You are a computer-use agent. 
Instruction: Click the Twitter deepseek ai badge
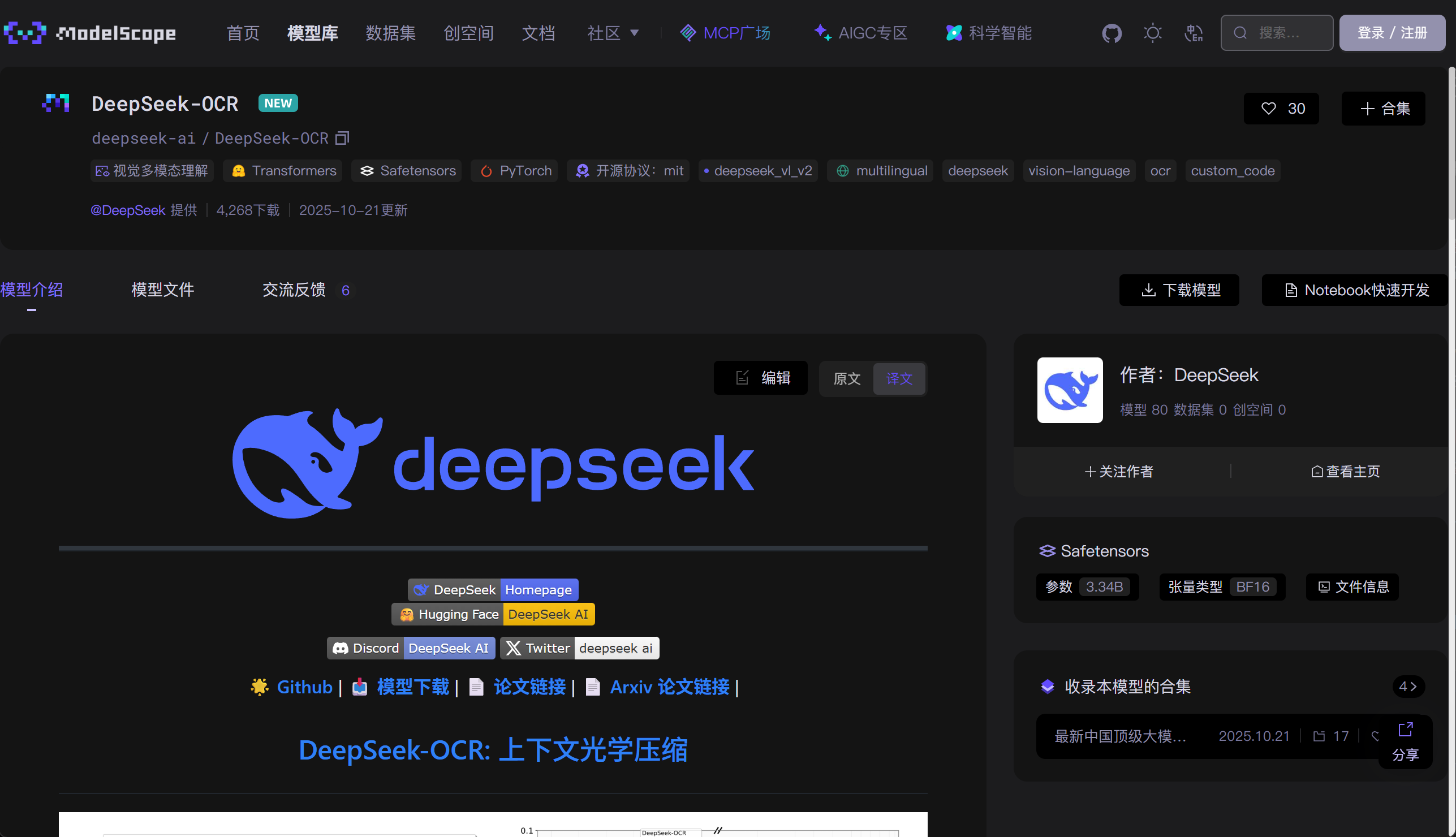[x=579, y=648]
